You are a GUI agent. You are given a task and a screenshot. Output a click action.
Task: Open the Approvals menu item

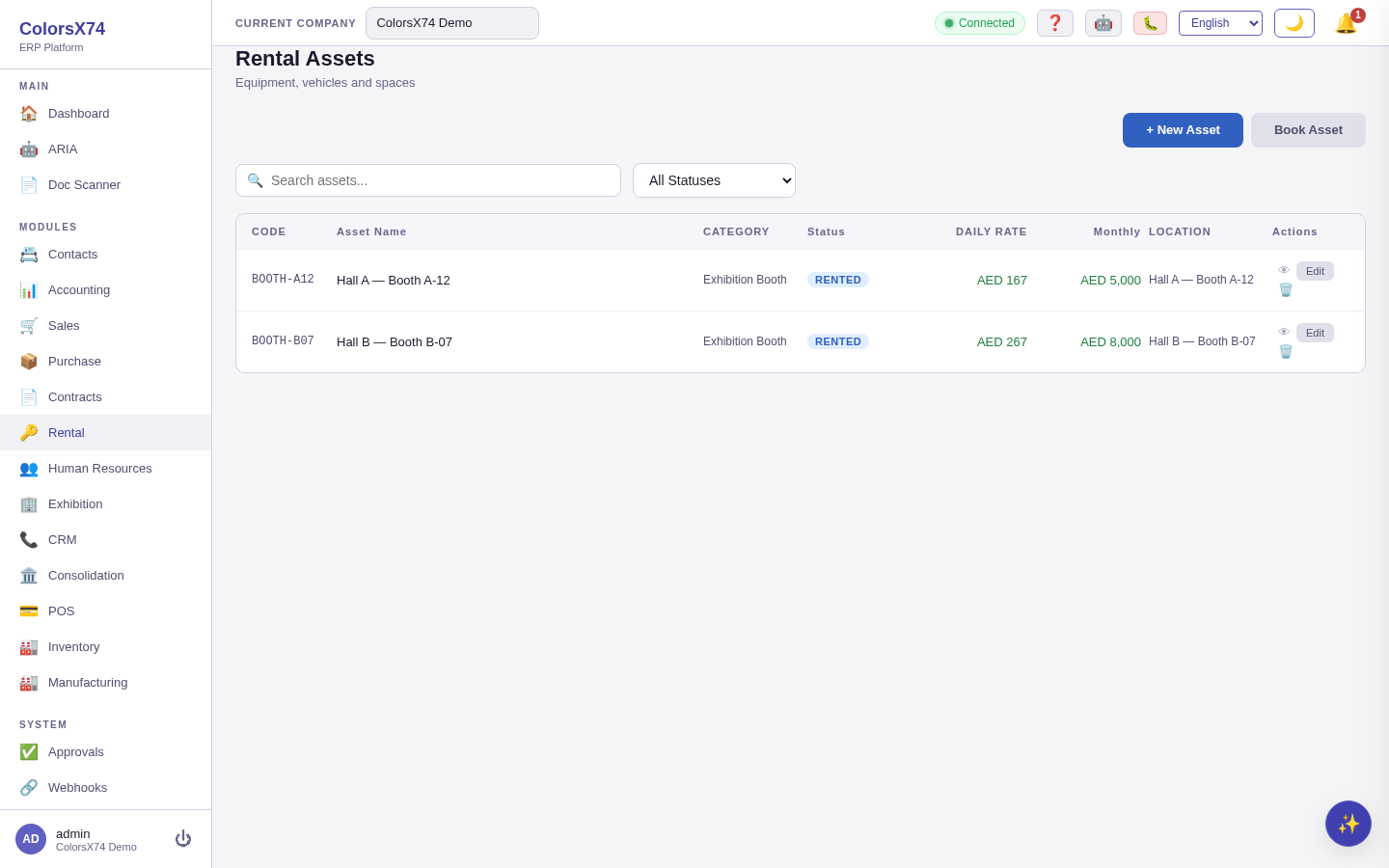(x=106, y=751)
